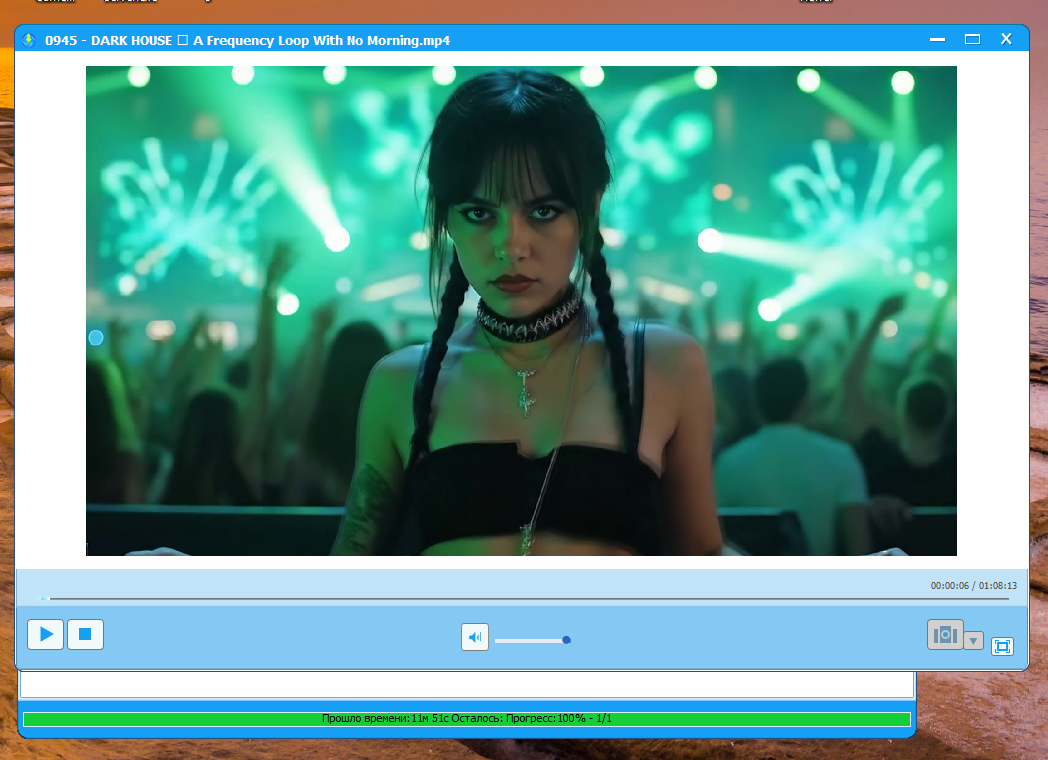Stop the video with the Stop button
The width and height of the screenshot is (1048, 760).
(x=85, y=634)
